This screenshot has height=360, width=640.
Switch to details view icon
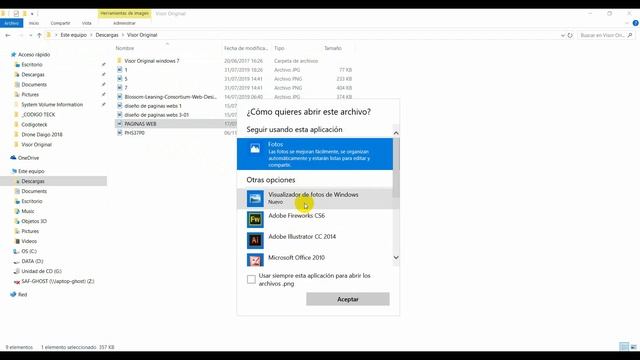coord(624,347)
